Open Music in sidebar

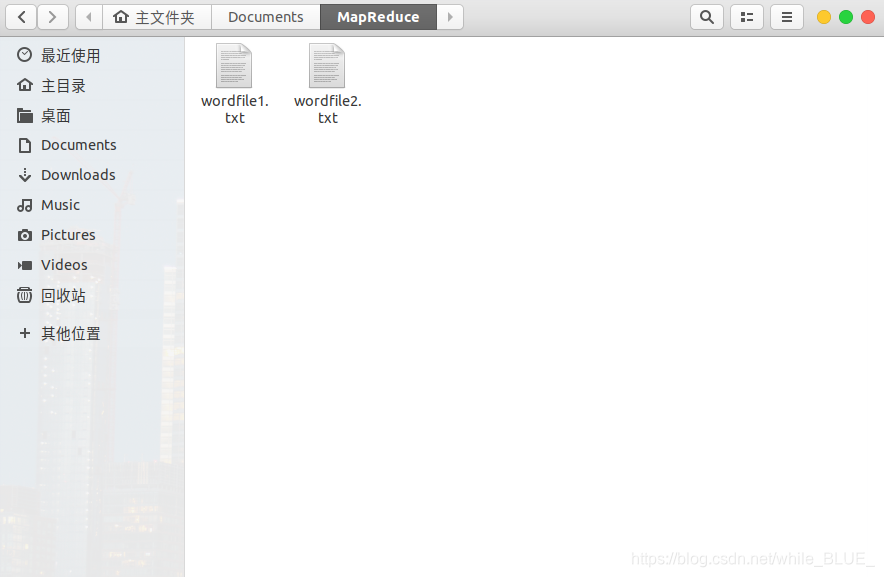(92, 205)
